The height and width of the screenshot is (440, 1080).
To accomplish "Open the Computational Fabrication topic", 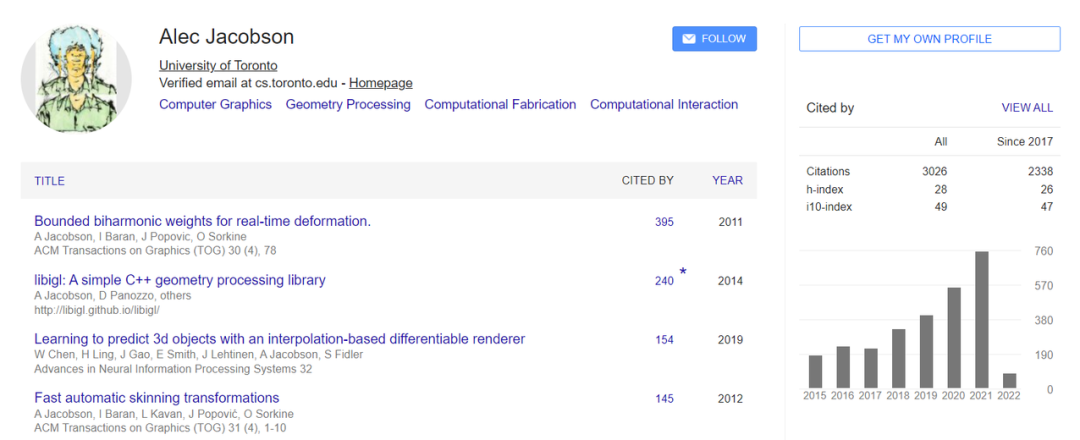I will click(500, 104).
